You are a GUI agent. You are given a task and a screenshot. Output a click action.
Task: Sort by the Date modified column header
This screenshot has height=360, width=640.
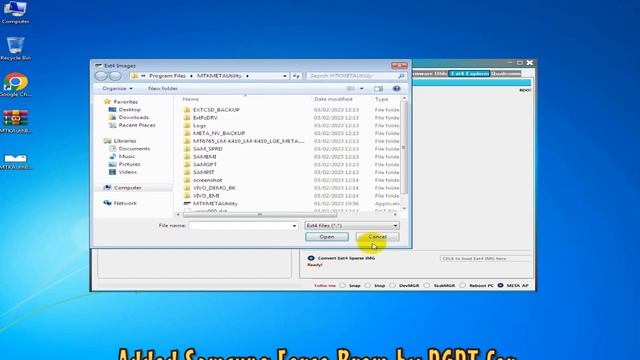(x=333, y=99)
